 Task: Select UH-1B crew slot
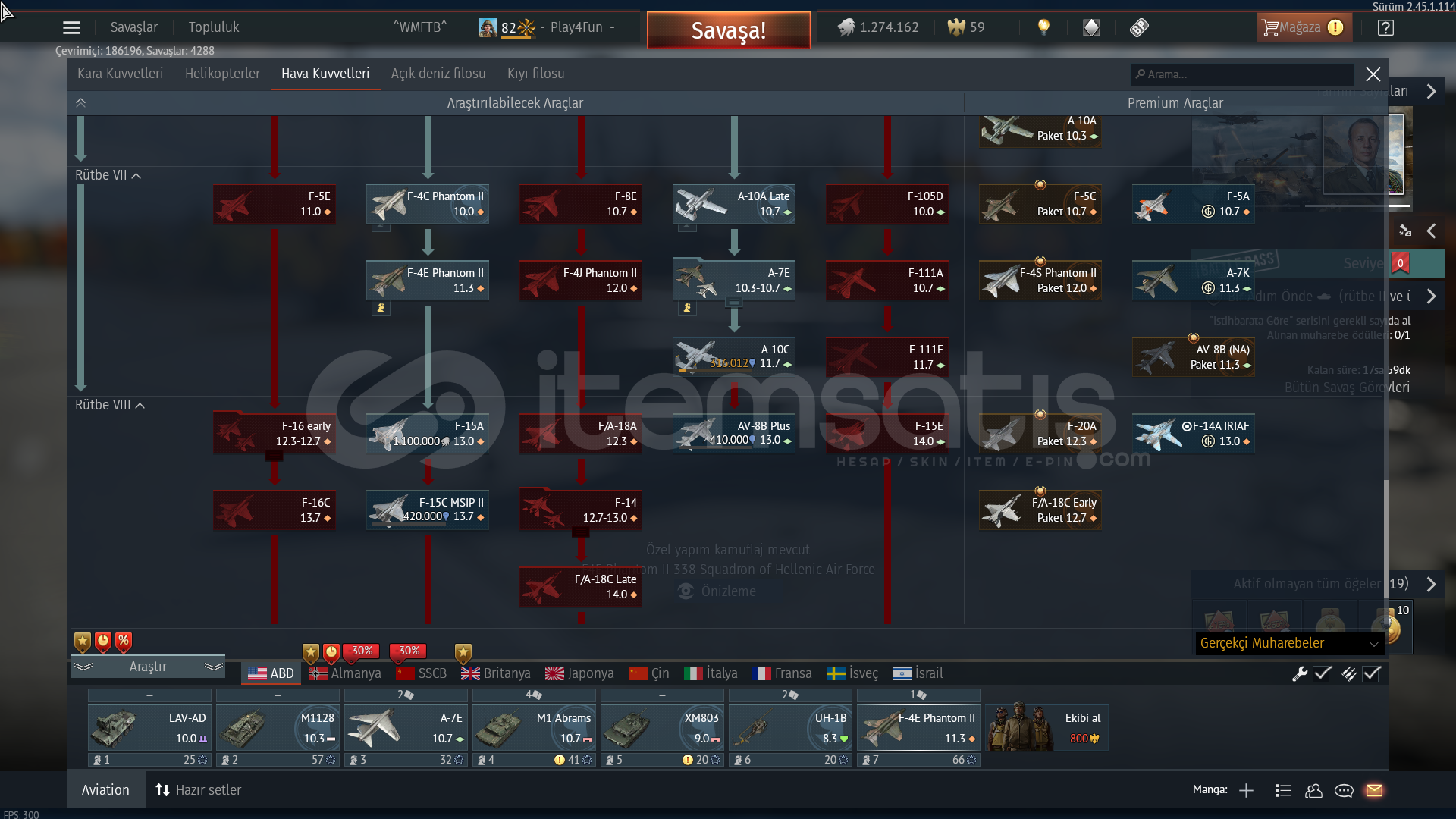(x=790, y=728)
